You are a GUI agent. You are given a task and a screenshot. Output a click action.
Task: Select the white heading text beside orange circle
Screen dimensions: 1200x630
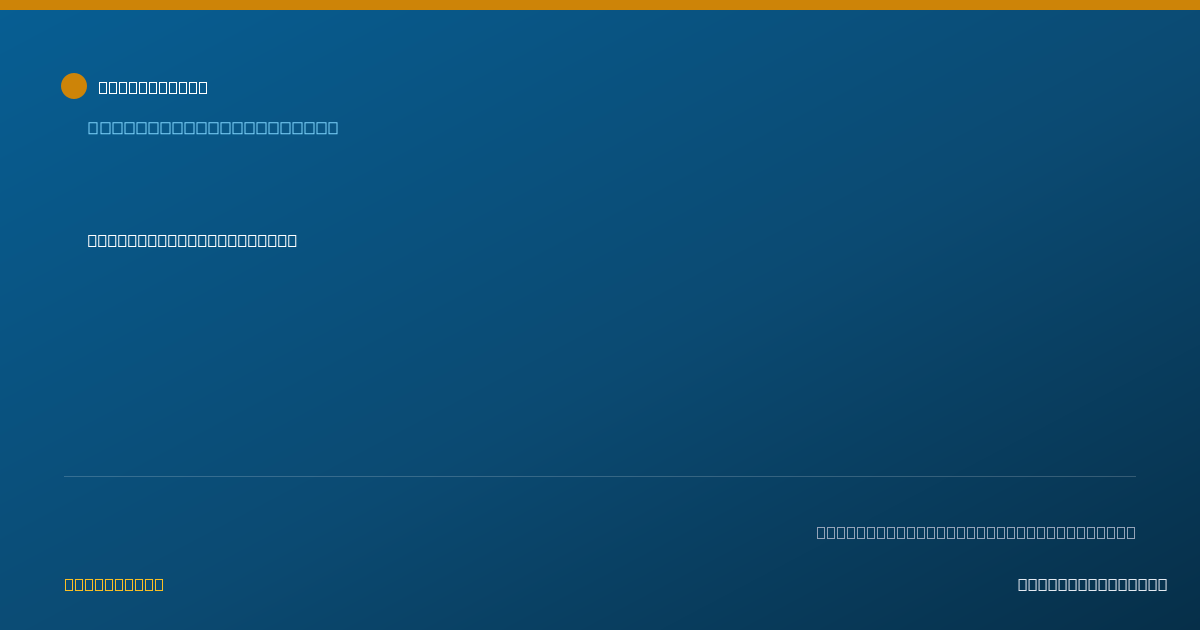[153, 87]
